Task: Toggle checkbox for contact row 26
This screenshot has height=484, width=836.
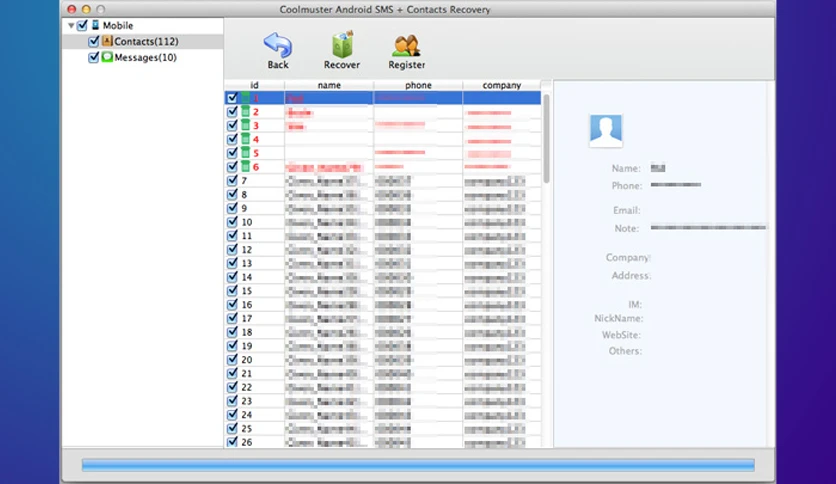Action: tap(232, 442)
